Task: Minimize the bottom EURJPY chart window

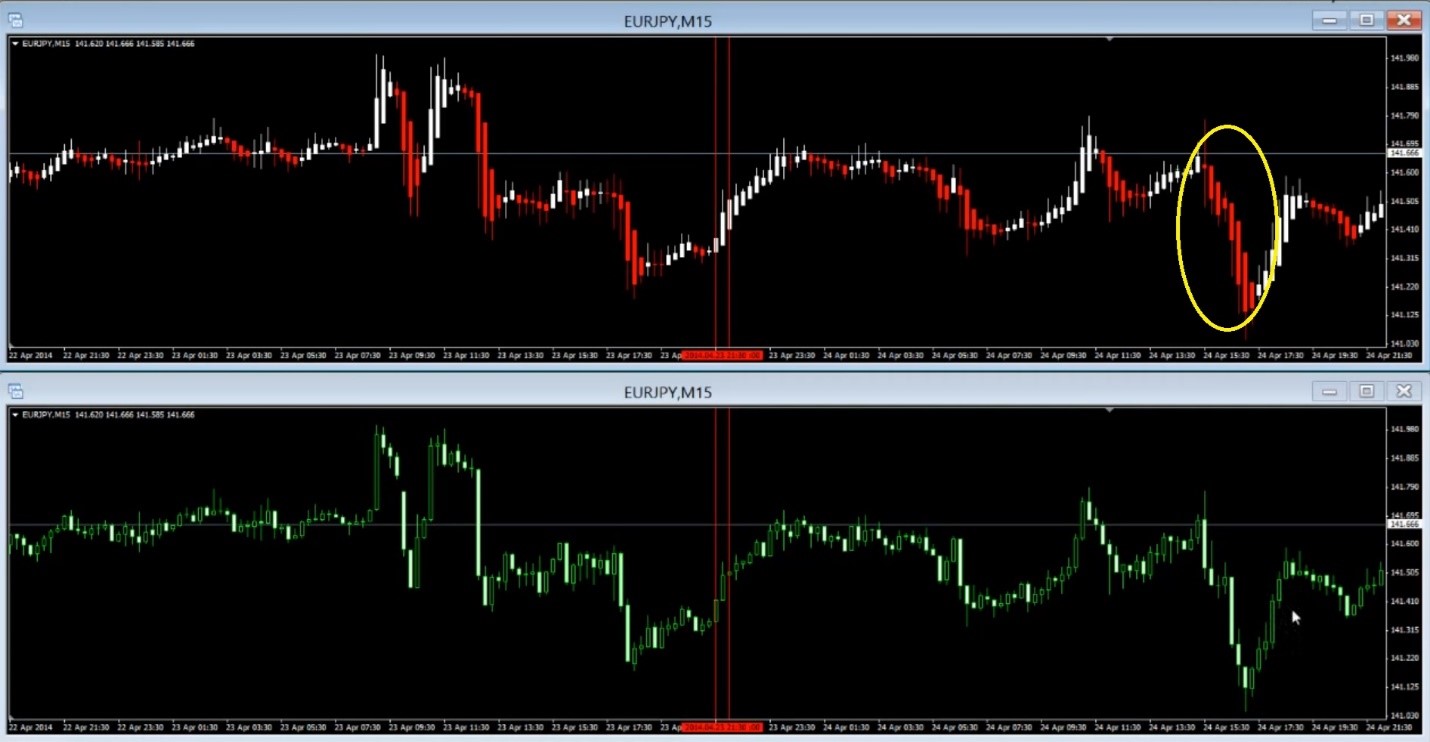Action: [1330, 392]
